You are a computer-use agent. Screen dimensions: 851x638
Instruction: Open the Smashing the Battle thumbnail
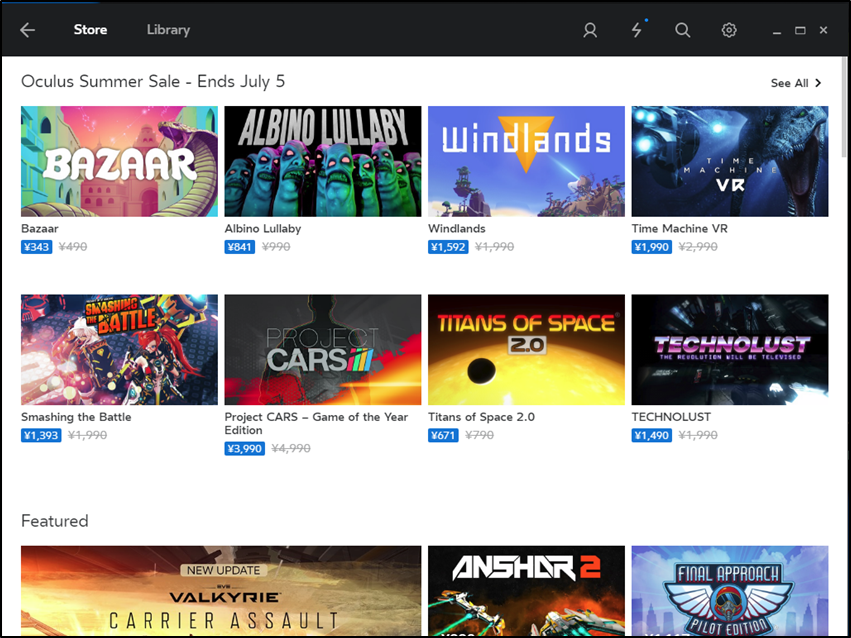pyautogui.click(x=119, y=349)
